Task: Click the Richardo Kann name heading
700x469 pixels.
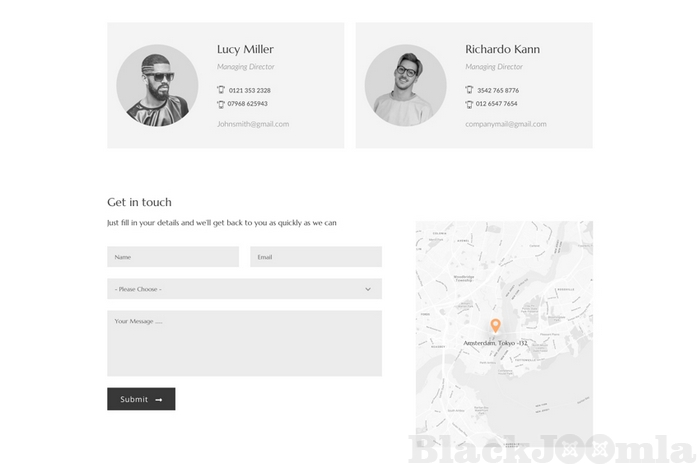Action: point(502,49)
